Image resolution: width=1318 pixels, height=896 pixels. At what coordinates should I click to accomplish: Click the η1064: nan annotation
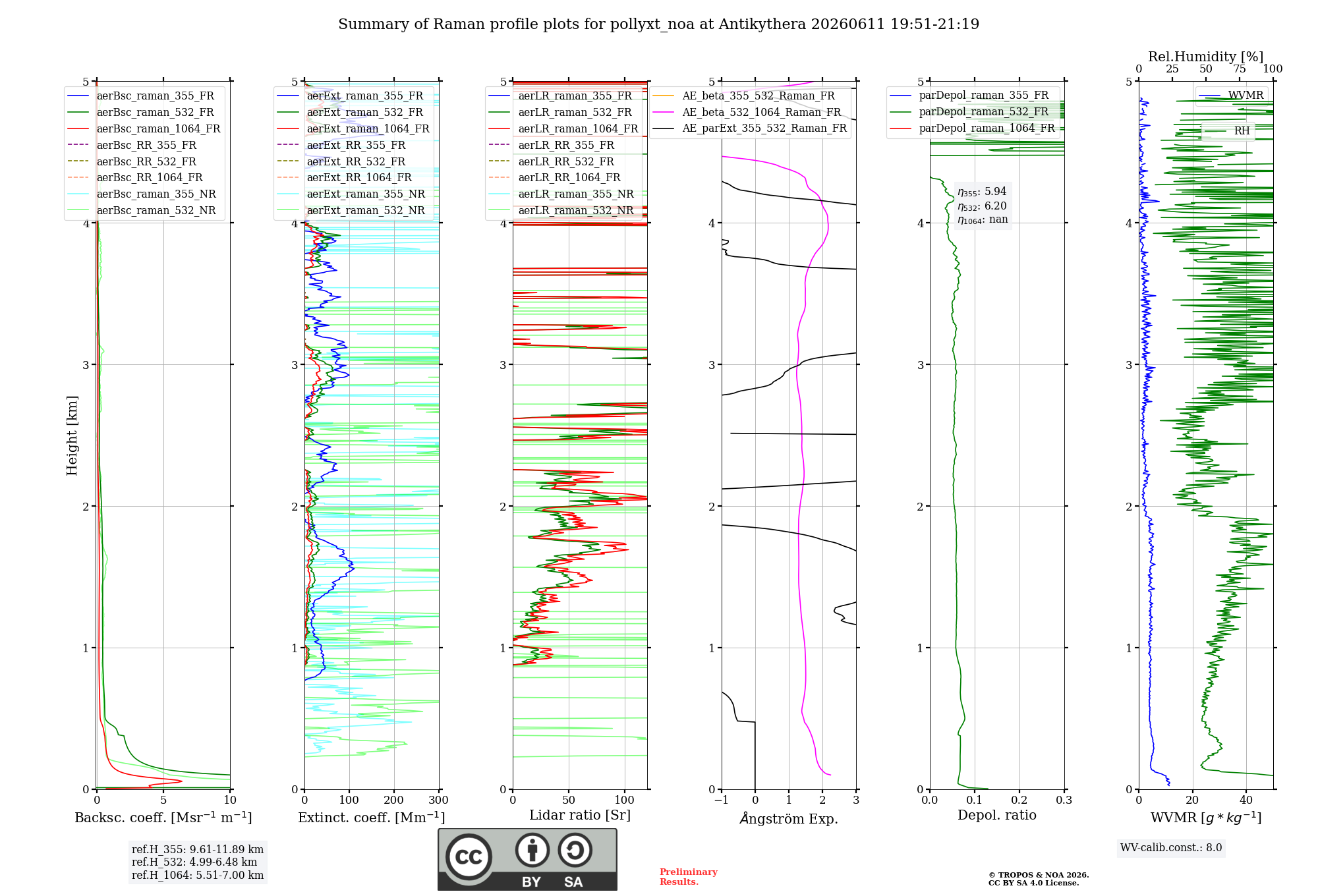coord(983,220)
